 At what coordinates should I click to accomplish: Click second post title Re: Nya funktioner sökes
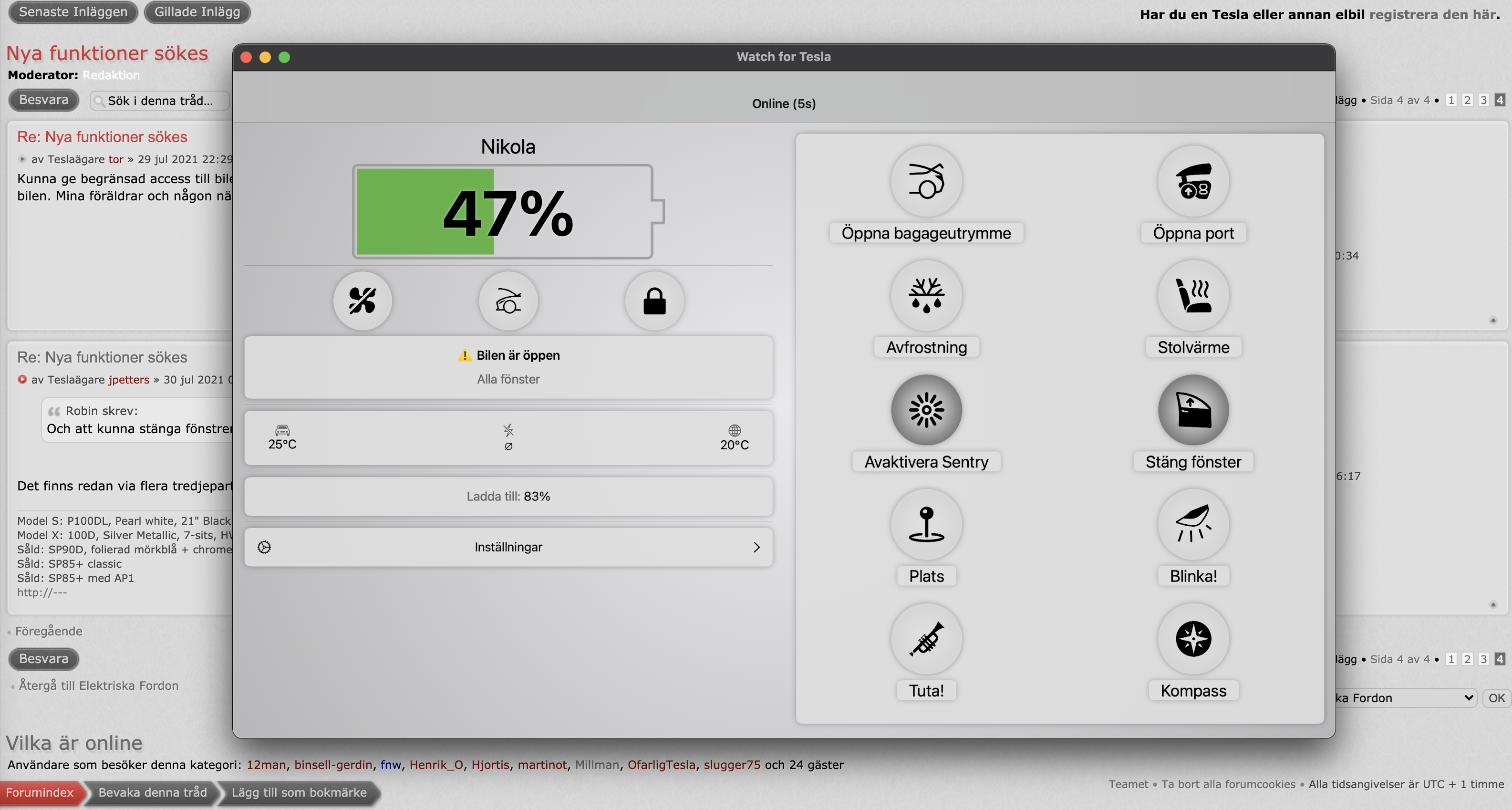(102, 357)
